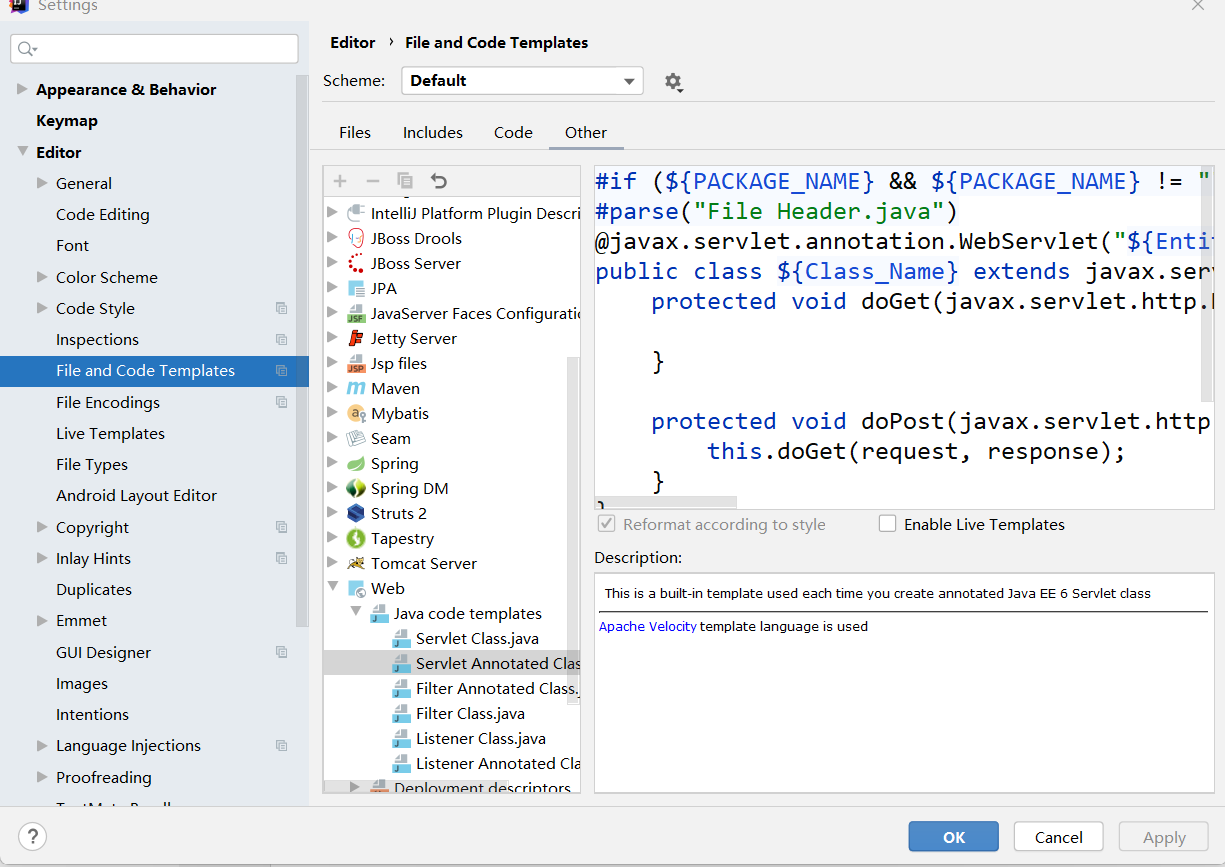Switch to the Files tab
Screen dimensions: 1225x867
(355, 132)
